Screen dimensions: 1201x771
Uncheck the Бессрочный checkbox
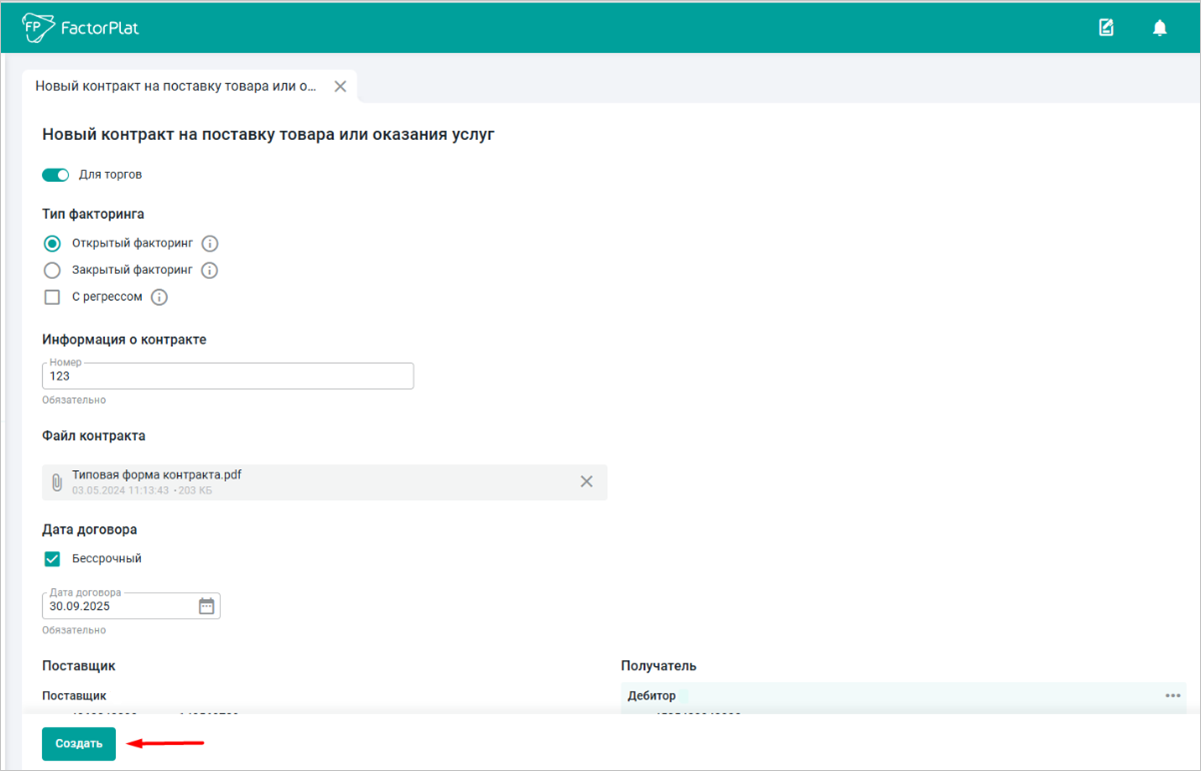[53, 559]
